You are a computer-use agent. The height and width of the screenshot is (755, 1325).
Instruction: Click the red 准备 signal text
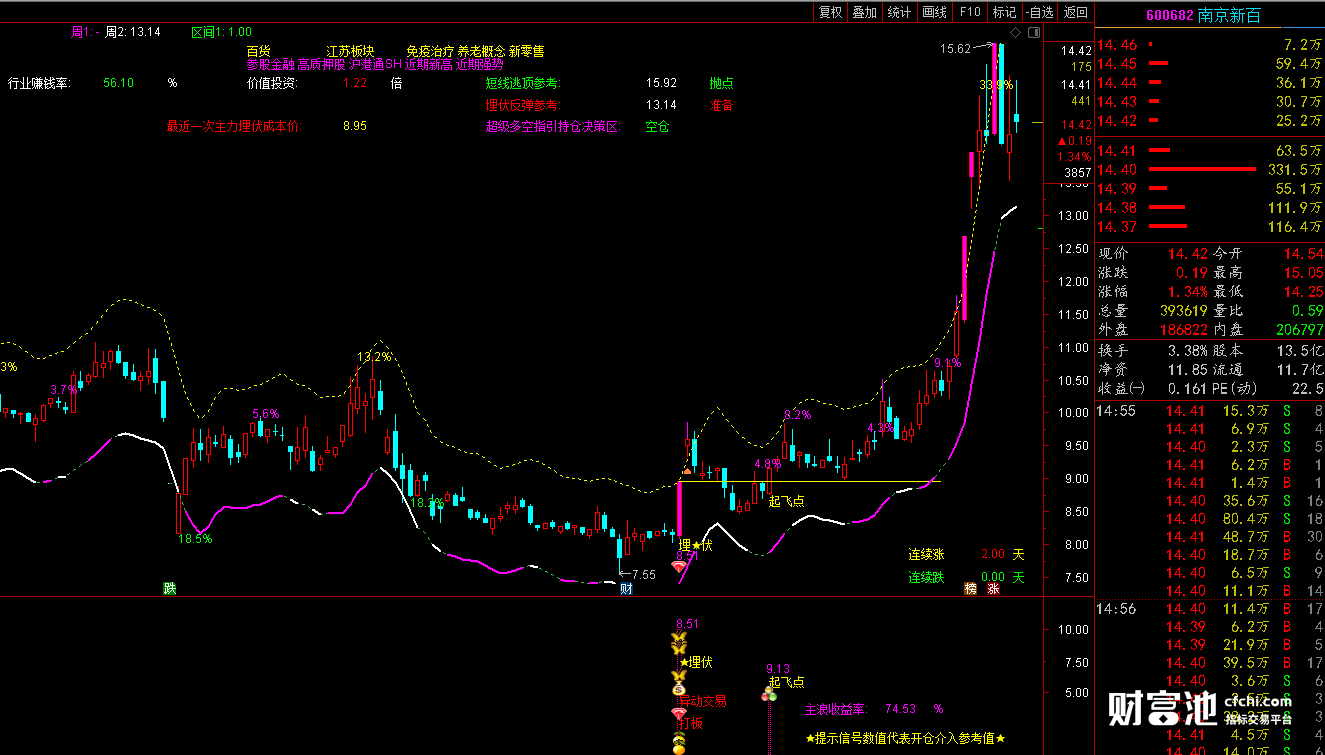pyautogui.click(x=721, y=105)
